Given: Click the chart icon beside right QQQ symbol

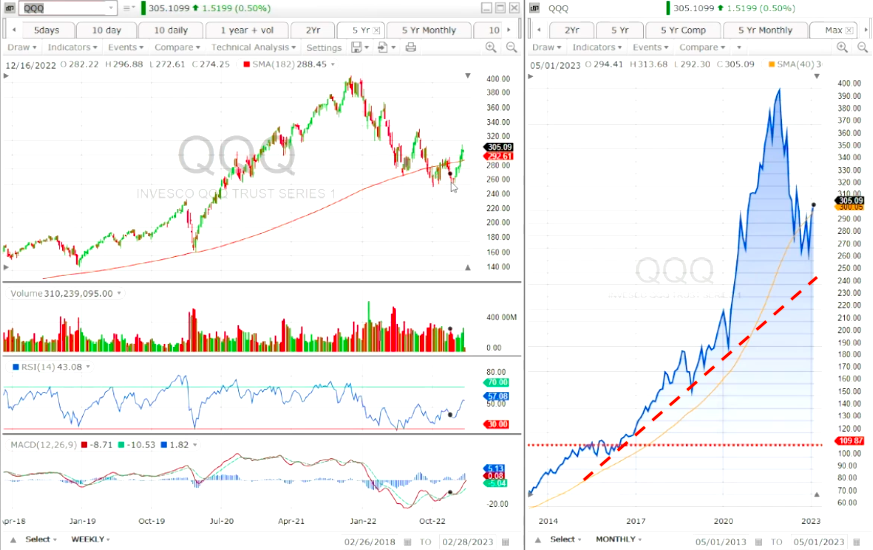Looking at the screenshot, I should 534,8.
